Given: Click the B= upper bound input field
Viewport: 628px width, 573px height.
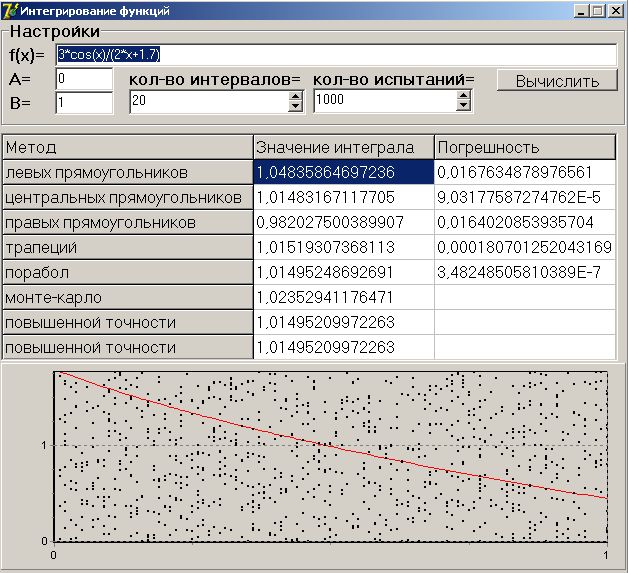Looking at the screenshot, I should click(x=84, y=103).
